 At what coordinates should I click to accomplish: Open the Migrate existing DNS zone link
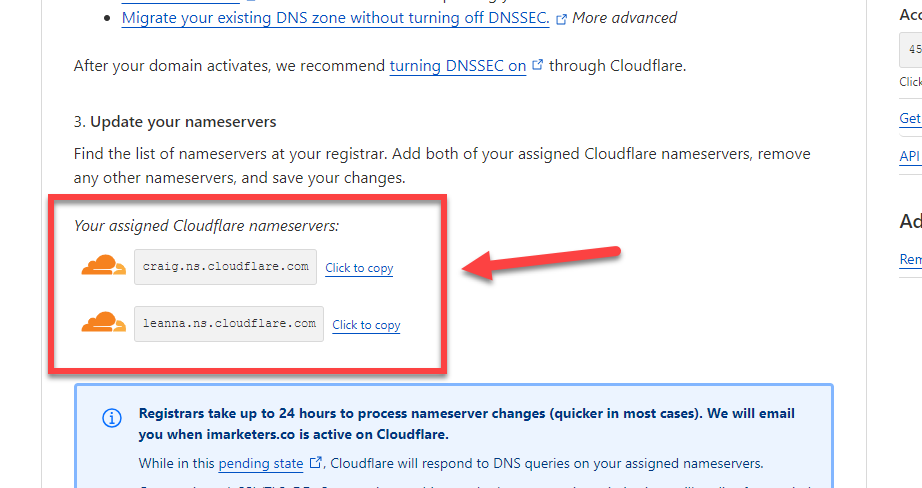coord(336,18)
